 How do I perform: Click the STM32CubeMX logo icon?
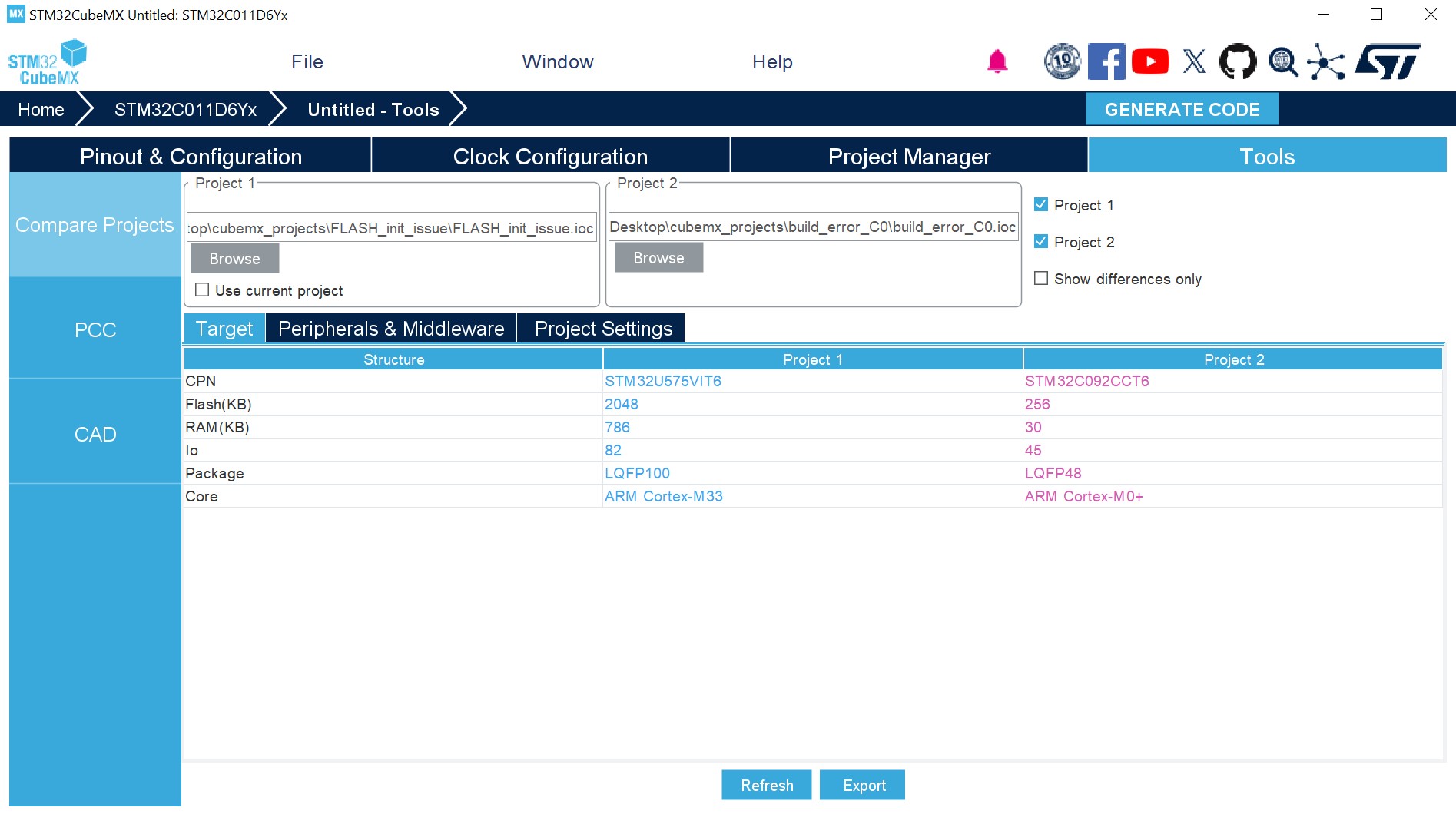(x=47, y=62)
